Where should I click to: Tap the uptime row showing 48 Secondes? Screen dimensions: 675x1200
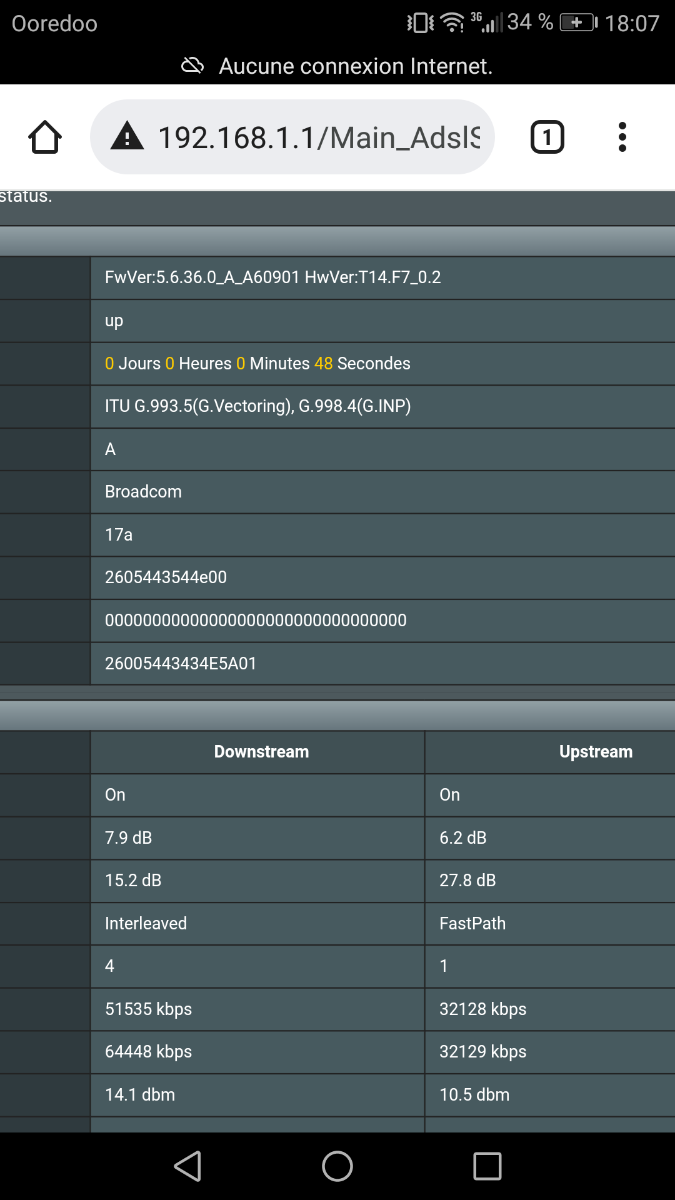click(x=383, y=363)
